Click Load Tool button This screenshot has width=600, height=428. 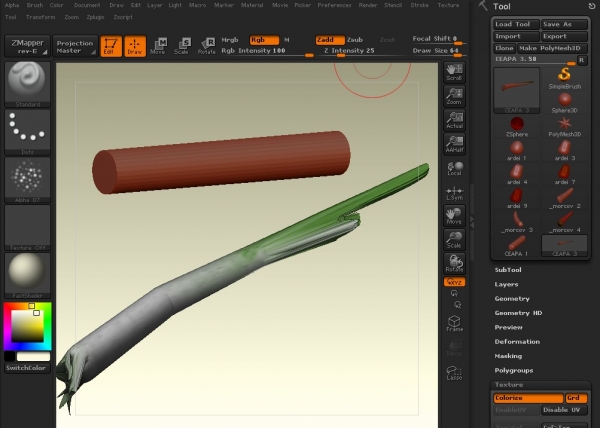click(516, 24)
